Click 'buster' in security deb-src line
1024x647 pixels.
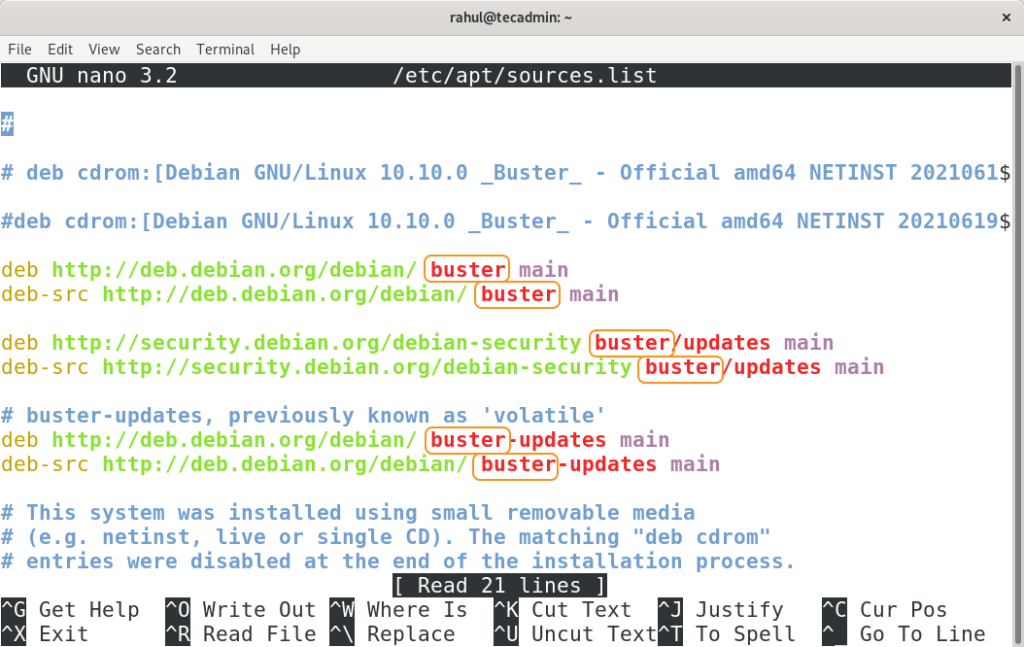coord(682,367)
